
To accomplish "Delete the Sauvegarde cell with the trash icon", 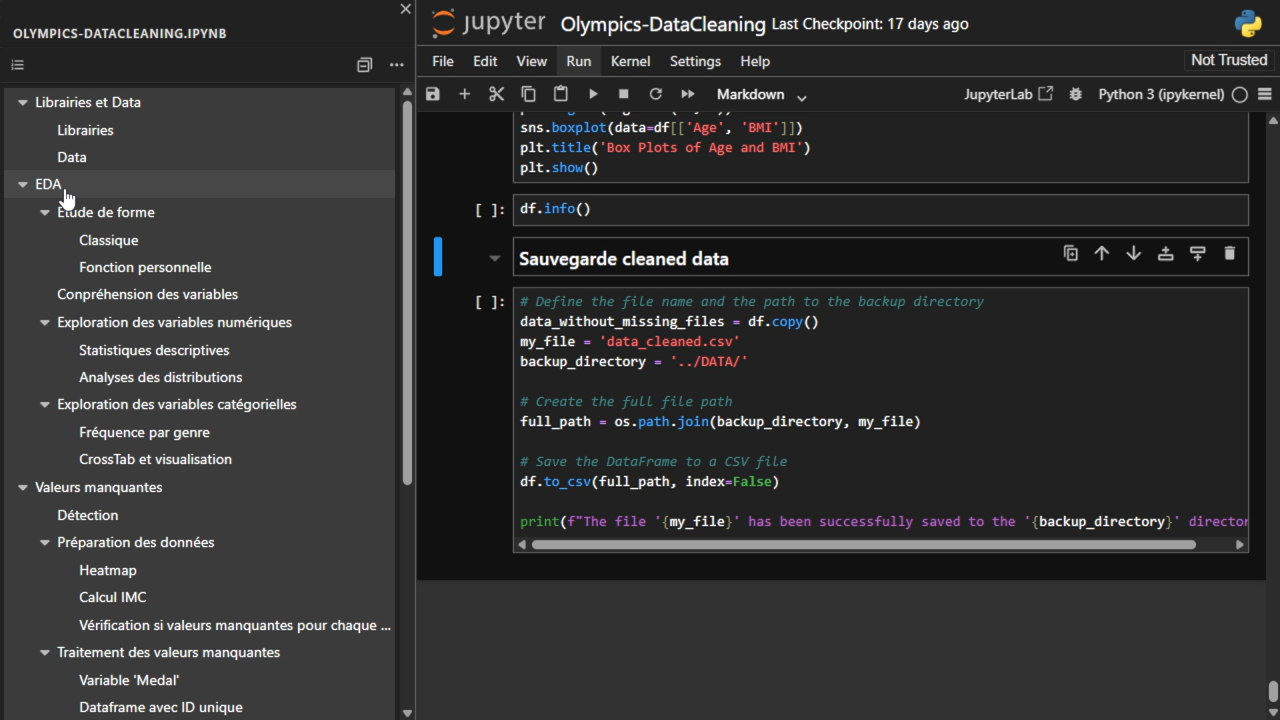I will 1229,254.
